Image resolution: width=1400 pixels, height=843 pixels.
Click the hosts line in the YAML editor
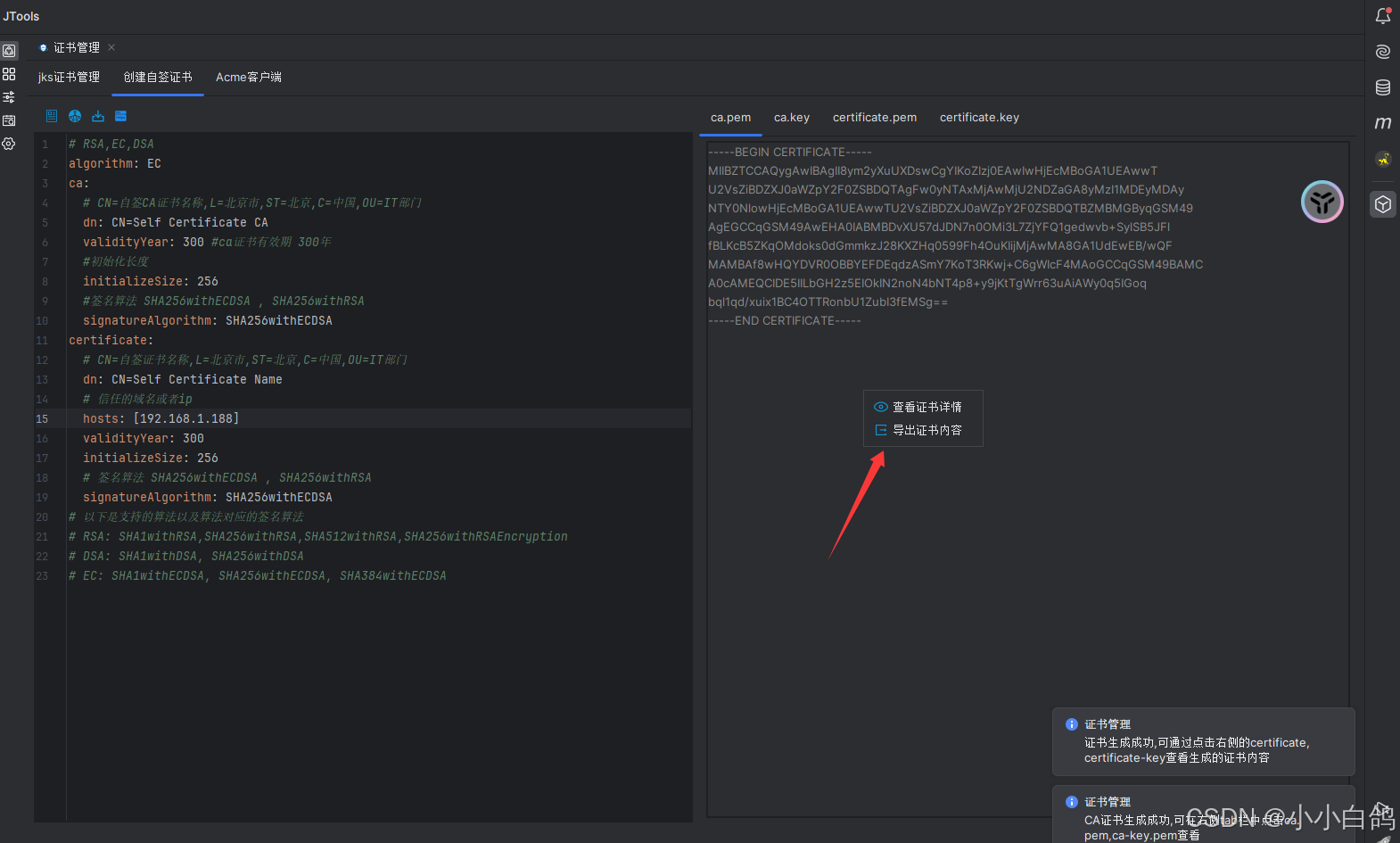click(x=161, y=418)
